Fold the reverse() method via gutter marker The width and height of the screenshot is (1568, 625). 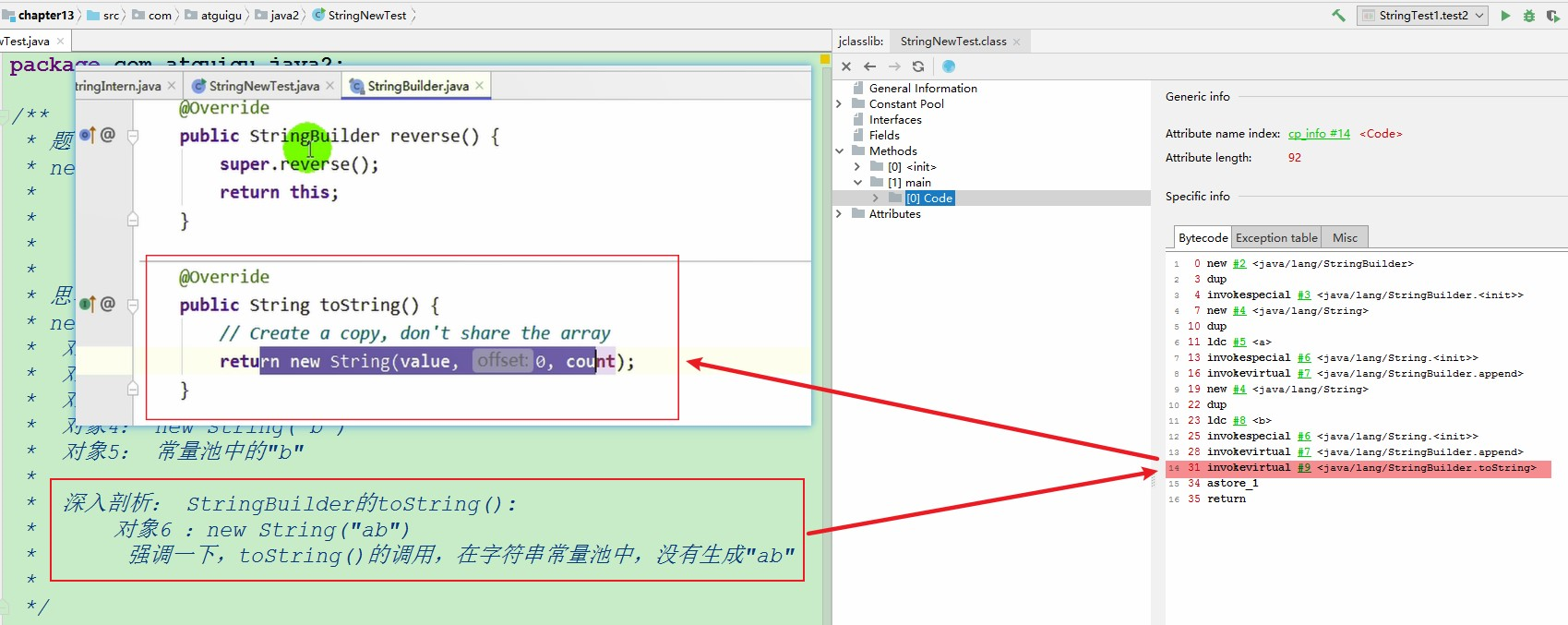pos(133,136)
